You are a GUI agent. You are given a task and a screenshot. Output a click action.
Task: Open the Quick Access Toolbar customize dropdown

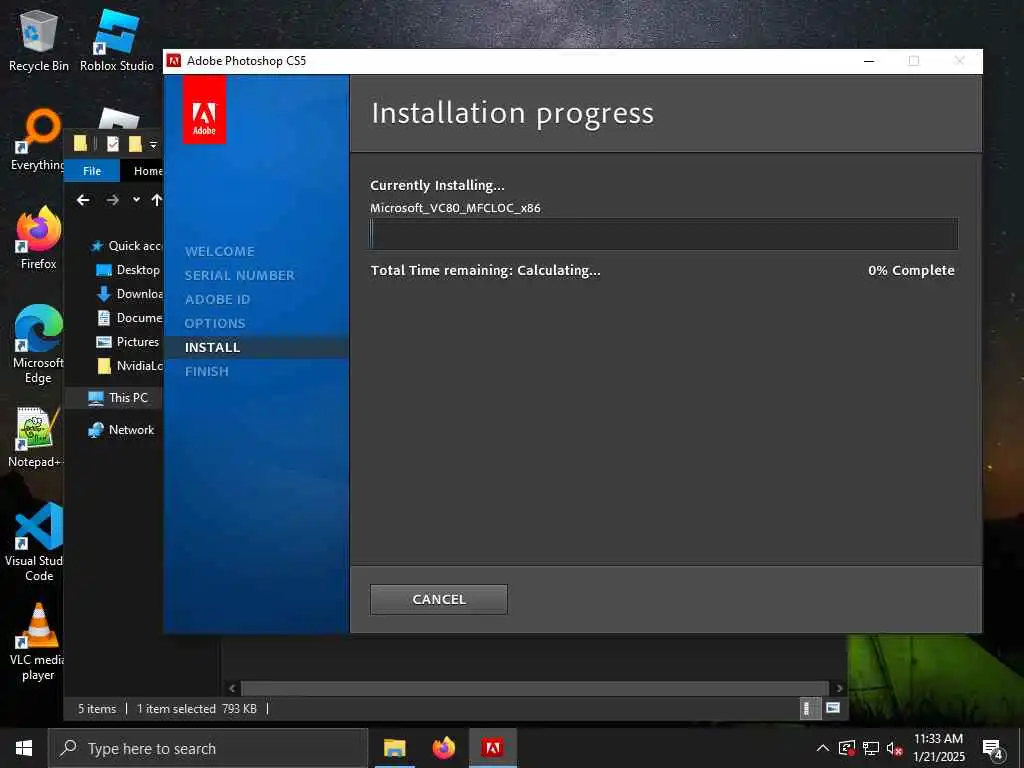point(153,144)
